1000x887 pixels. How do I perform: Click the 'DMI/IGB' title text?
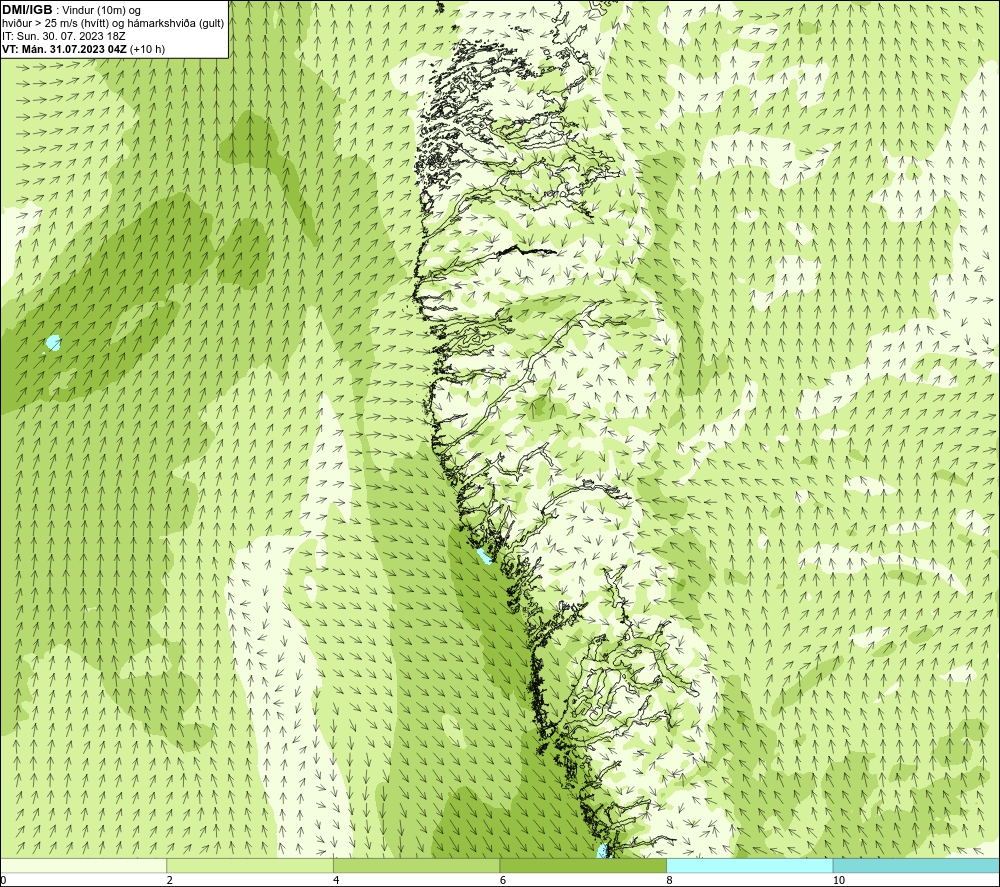(x=27, y=10)
